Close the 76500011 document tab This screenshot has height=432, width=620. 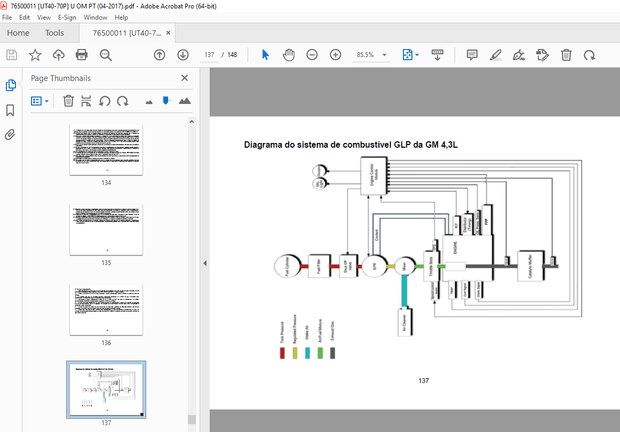coord(168,33)
